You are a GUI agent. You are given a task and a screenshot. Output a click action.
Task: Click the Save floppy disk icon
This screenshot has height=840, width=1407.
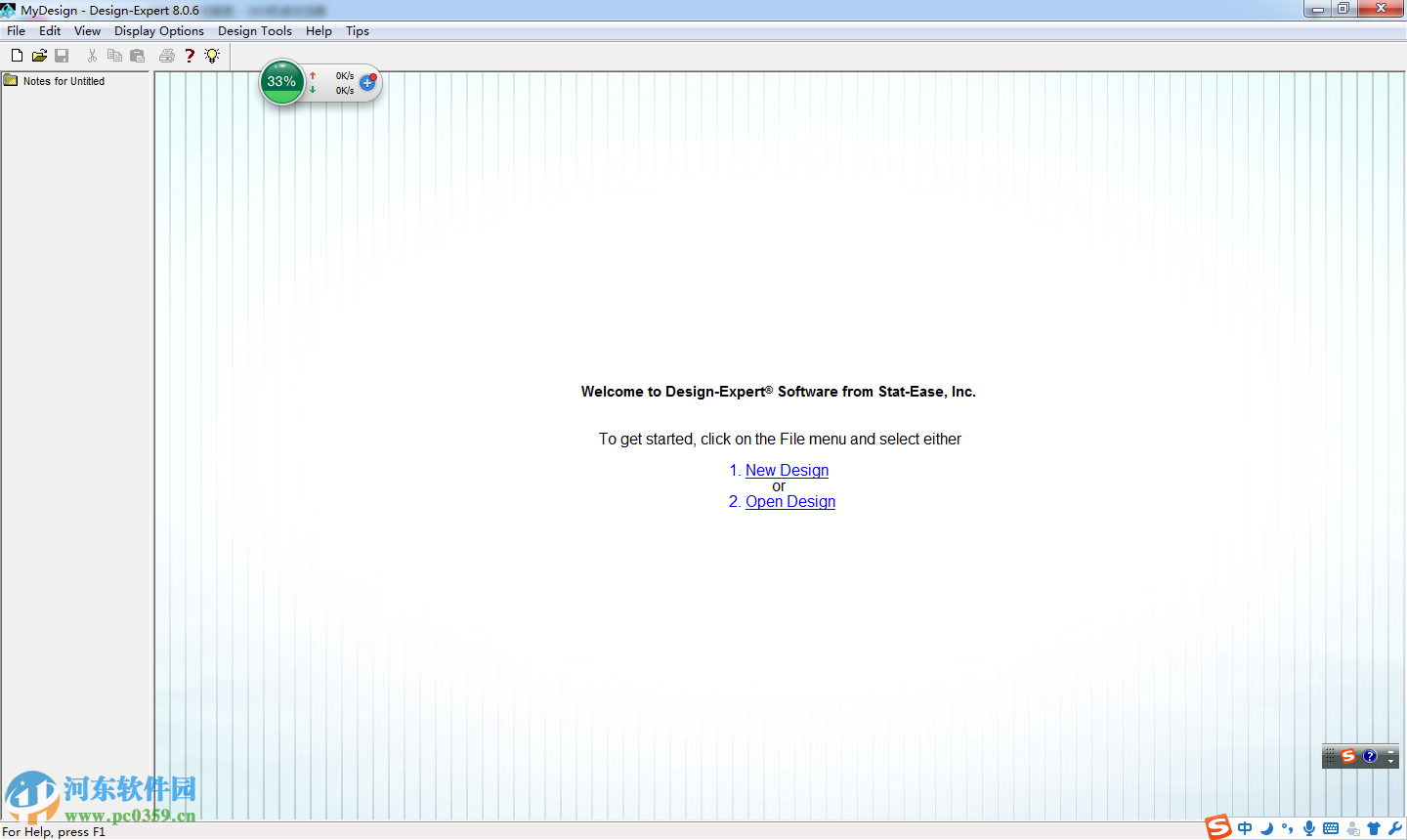pos(62,56)
